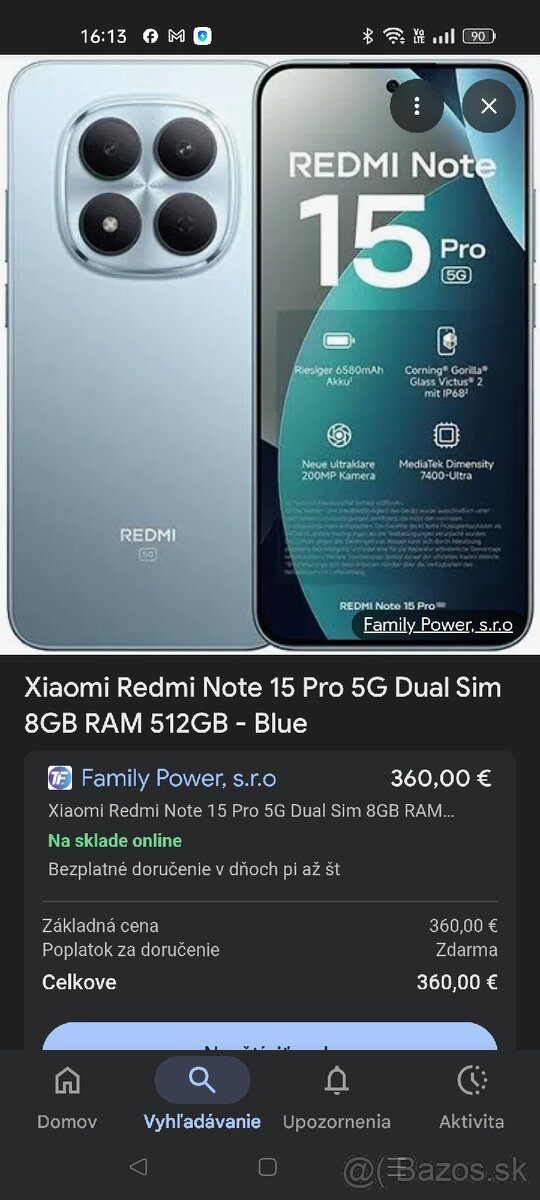Tap the battery level indicator
The image size is (540, 1200).
478,36
